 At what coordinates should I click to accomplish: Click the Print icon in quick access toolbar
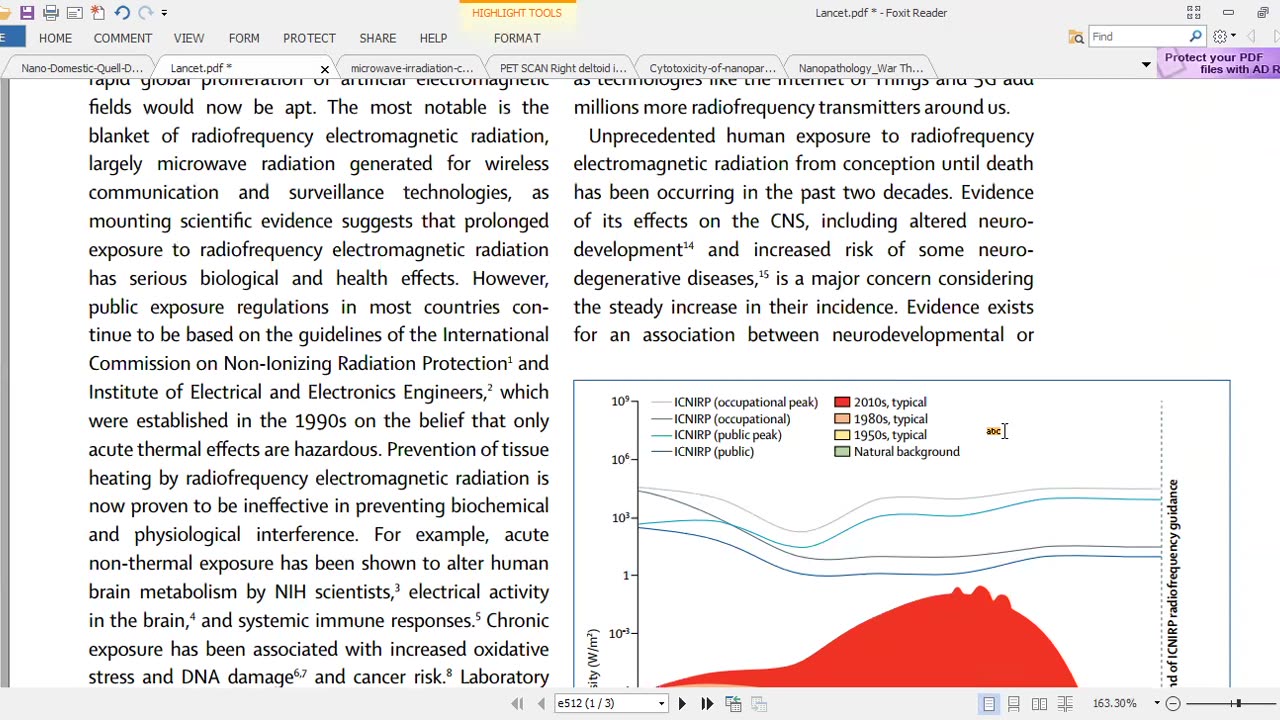tap(51, 13)
